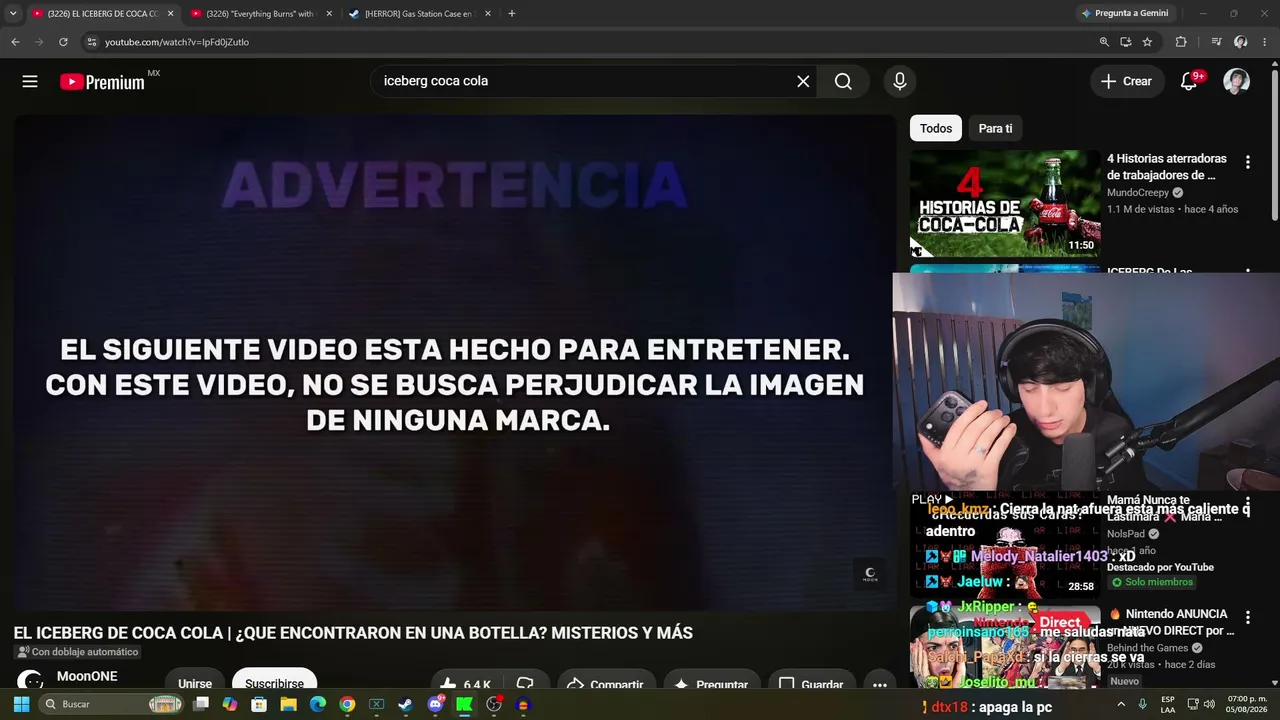Viewport: 1280px width, 720px height.
Task: Open Steam from the taskbar
Action: 405,704
